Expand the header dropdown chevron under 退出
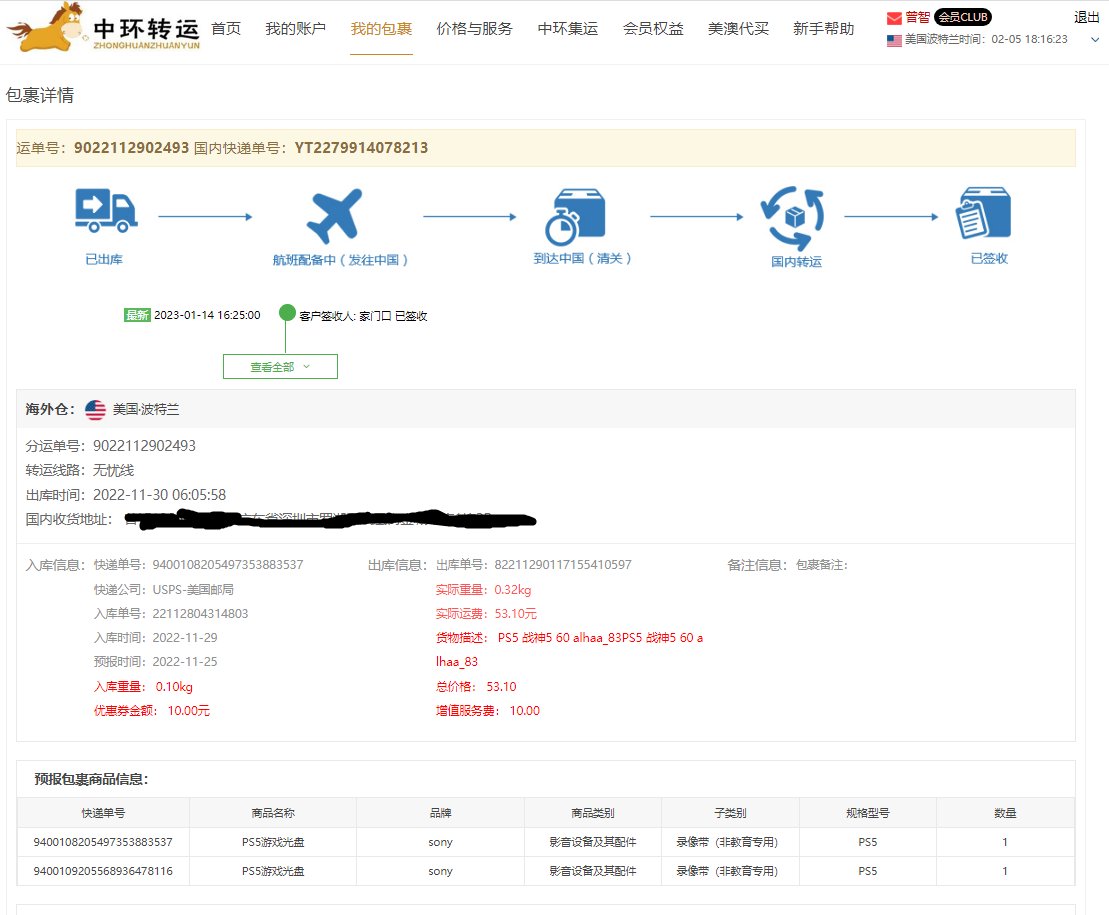1109x915 pixels. pyautogui.click(x=1094, y=40)
